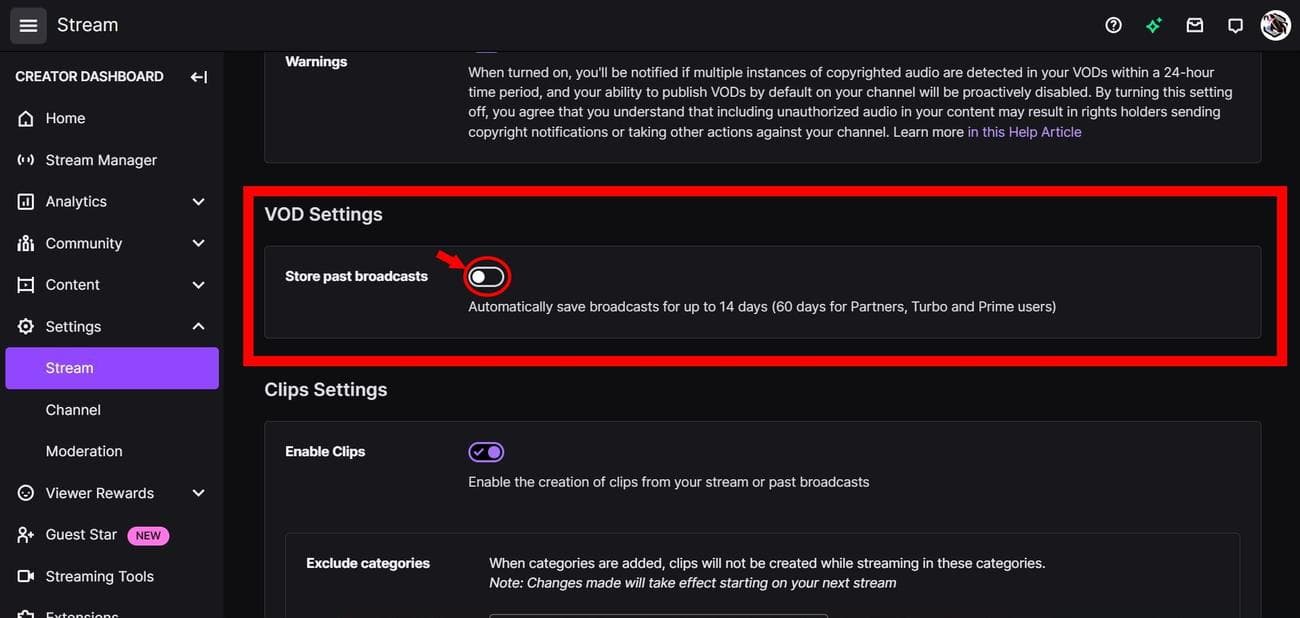Open the inbox mail icon
The image size is (1300, 618).
click(1195, 26)
